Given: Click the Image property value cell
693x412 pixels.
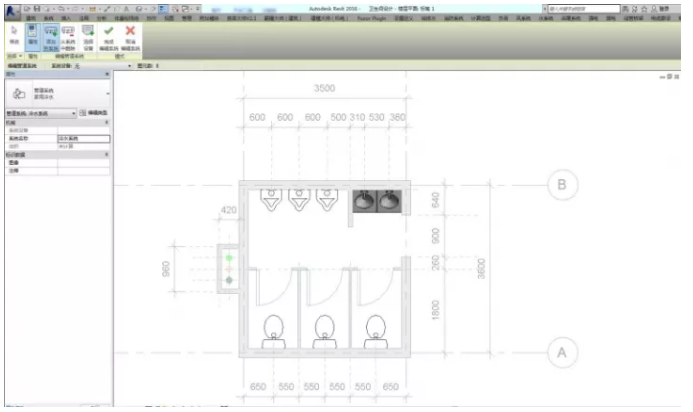Looking at the screenshot, I should [84, 163].
